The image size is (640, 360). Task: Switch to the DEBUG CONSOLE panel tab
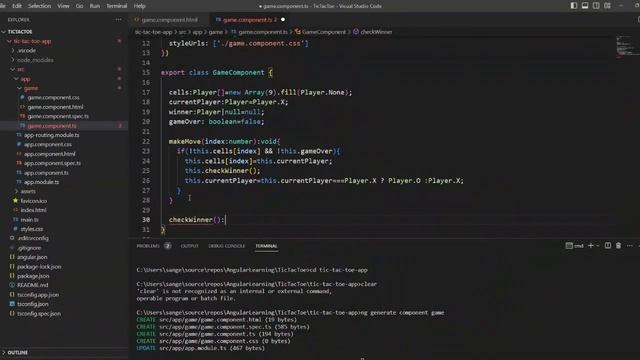[227, 246]
